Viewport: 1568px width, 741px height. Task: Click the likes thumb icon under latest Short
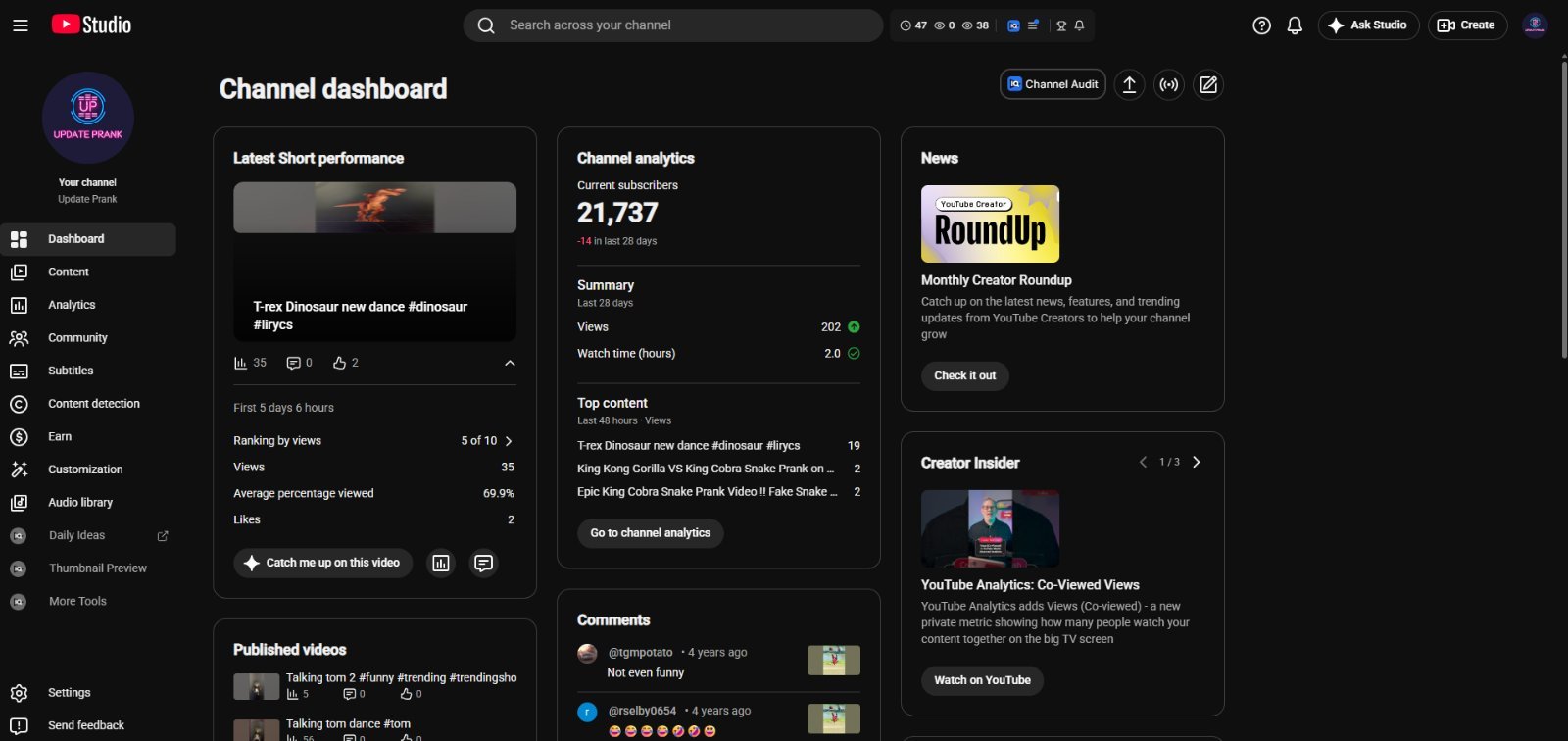click(339, 363)
